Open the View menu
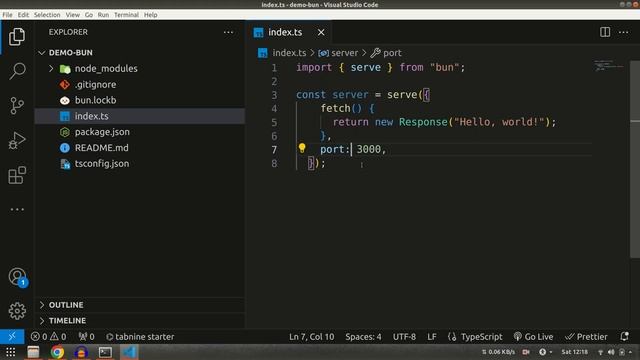This screenshot has width=640, height=360. (73, 15)
